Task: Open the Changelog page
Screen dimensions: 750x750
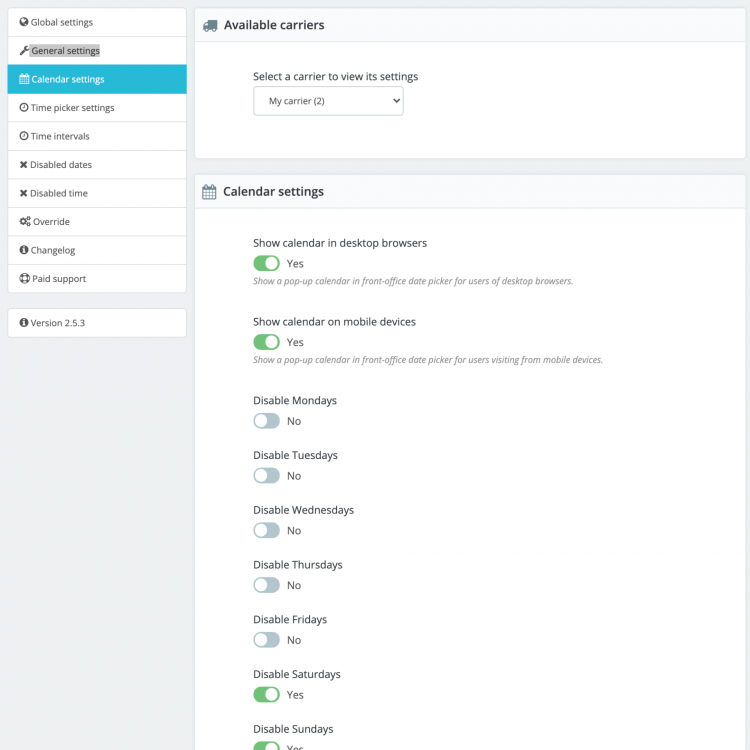Action: click(x=53, y=250)
